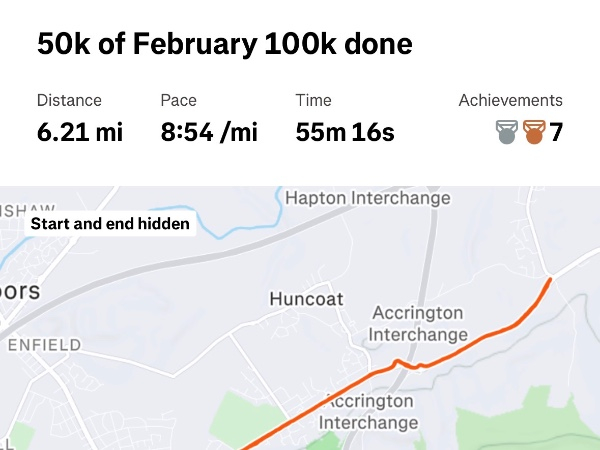This screenshot has width=600, height=450.
Task: Click the Accrington Interchange label above the route
Action: pyautogui.click(x=418, y=323)
